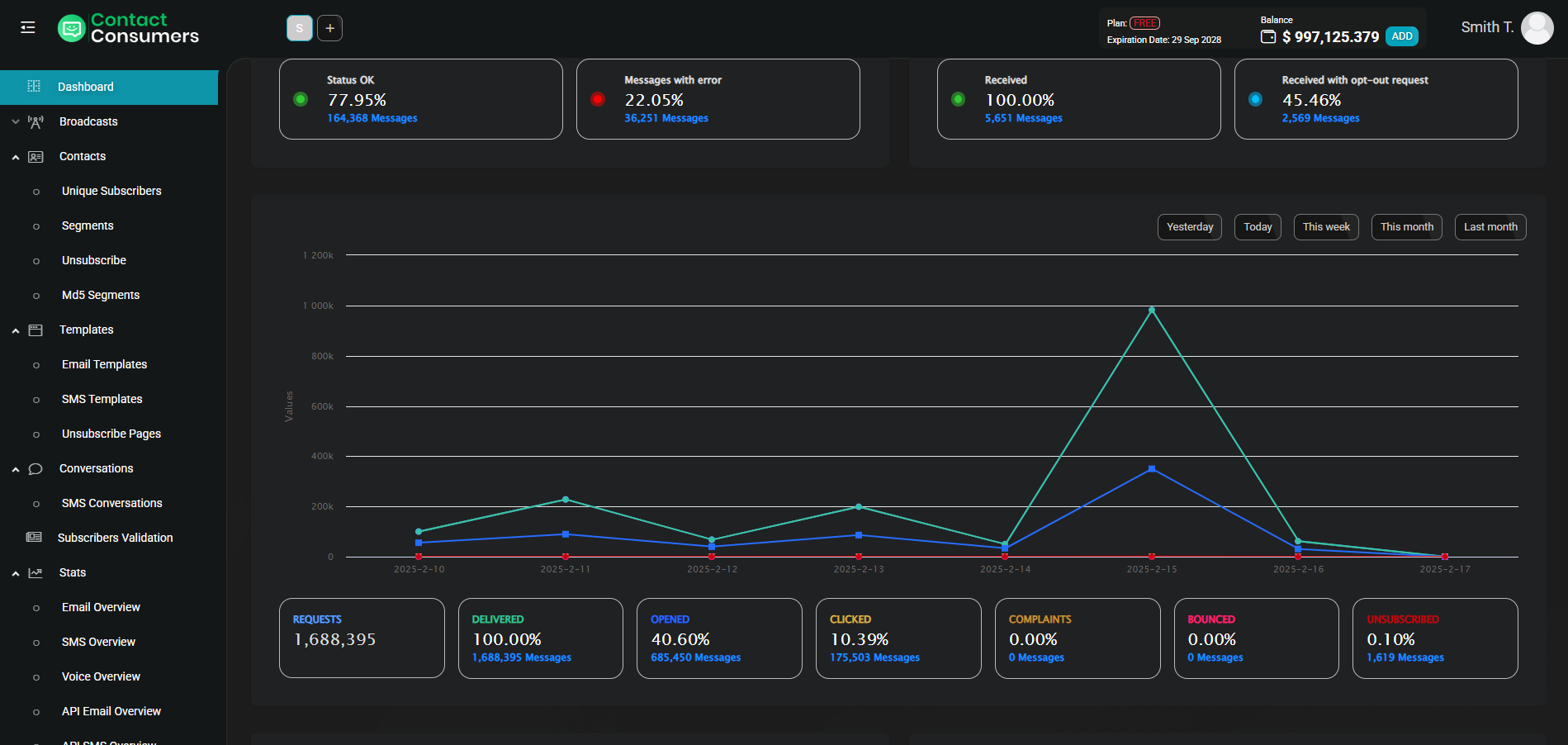The height and width of the screenshot is (745, 1568).
Task: Open the 1,688,395 Messages delivered link
Action: tap(521, 657)
